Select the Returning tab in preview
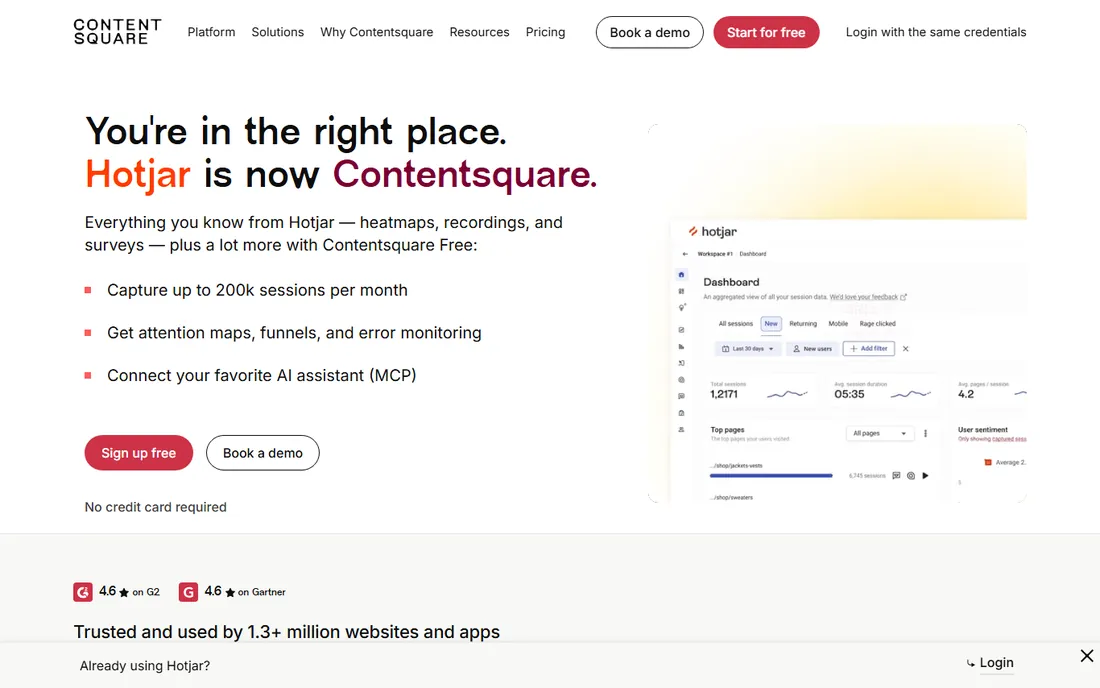1100x688 pixels. 803,323
